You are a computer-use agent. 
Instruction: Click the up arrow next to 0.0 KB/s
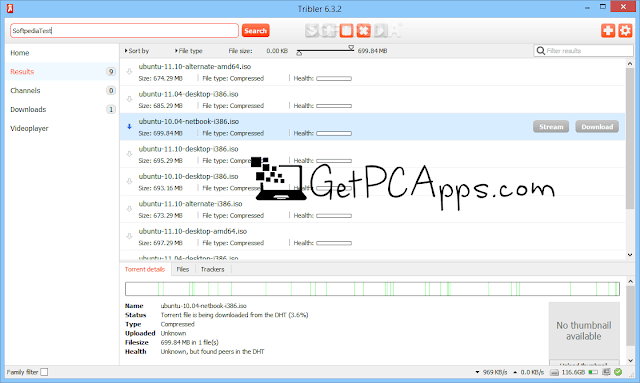point(515,372)
